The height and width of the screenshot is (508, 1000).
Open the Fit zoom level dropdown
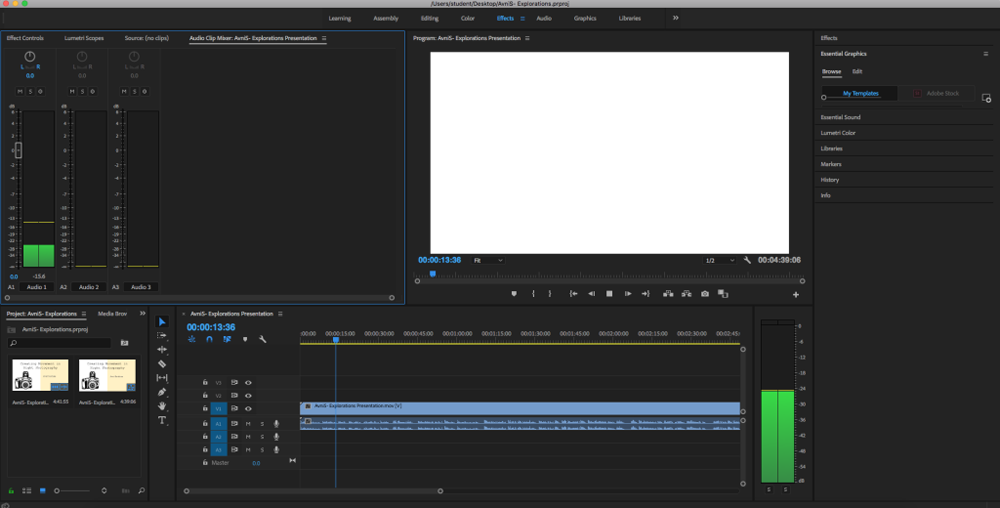click(x=488, y=260)
